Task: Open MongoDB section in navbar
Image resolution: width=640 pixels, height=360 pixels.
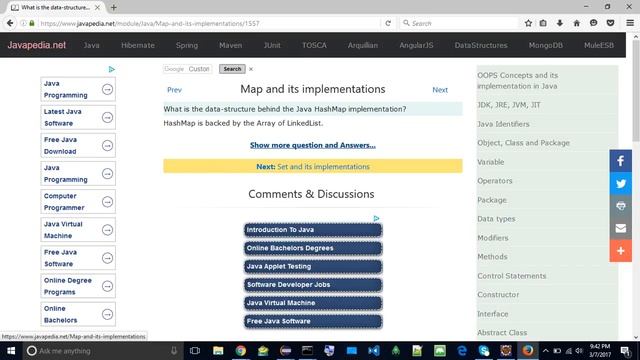Action: point(546,45)
